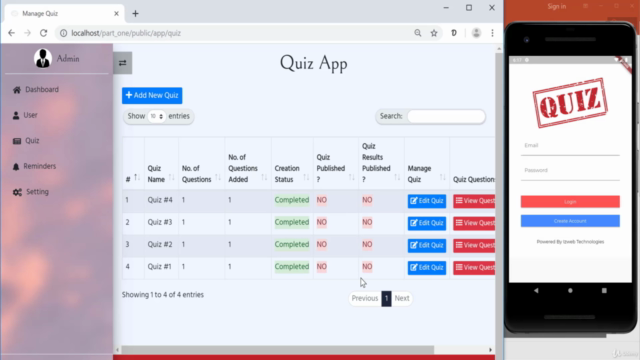This screenshot has width=640, height=360.
Task: Click the horizontal scrollbar thumb
Action: point(278,350)
